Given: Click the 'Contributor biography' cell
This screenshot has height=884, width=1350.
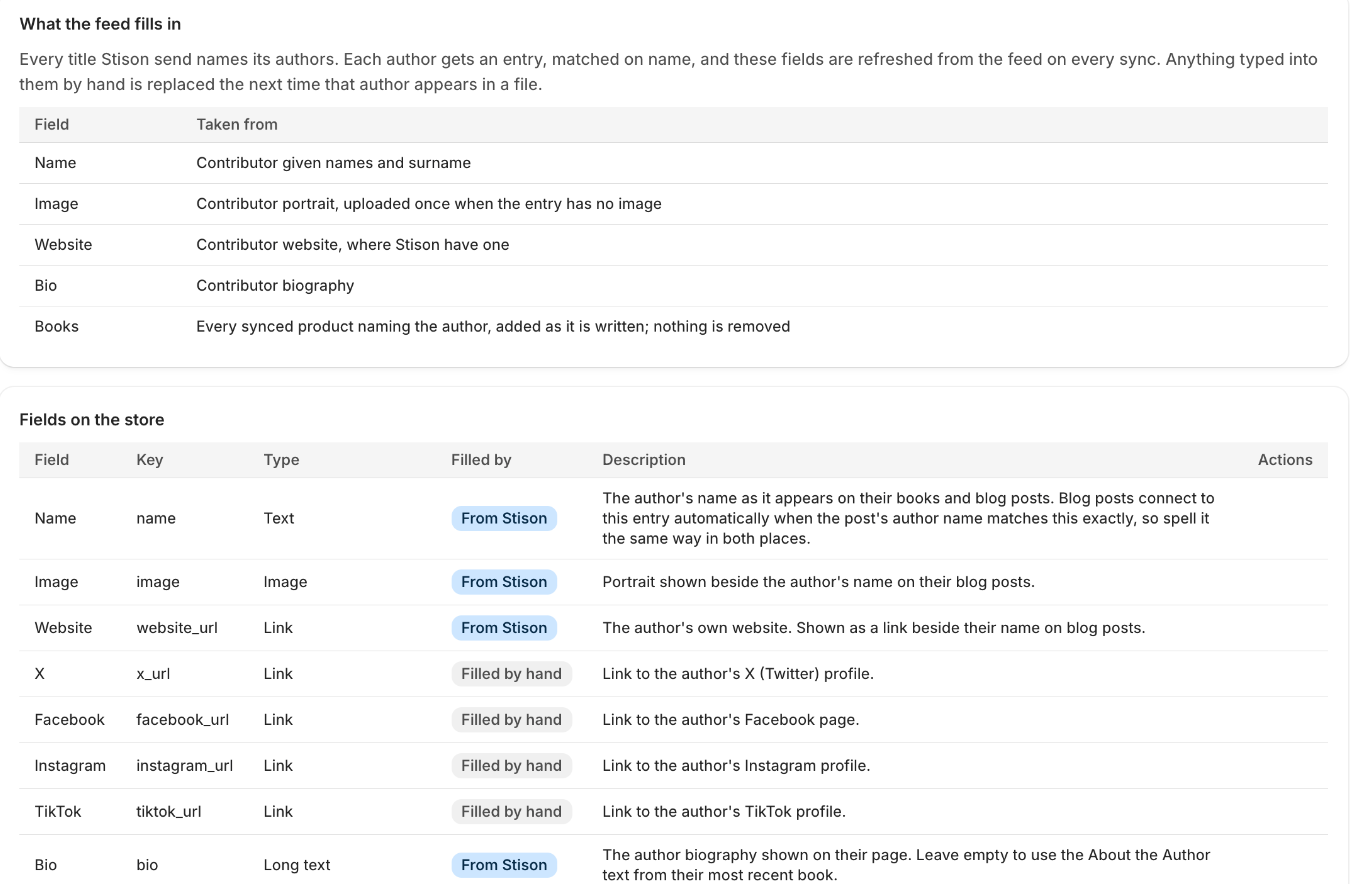Looking at the screenshot, I should (x=275, y=286).
